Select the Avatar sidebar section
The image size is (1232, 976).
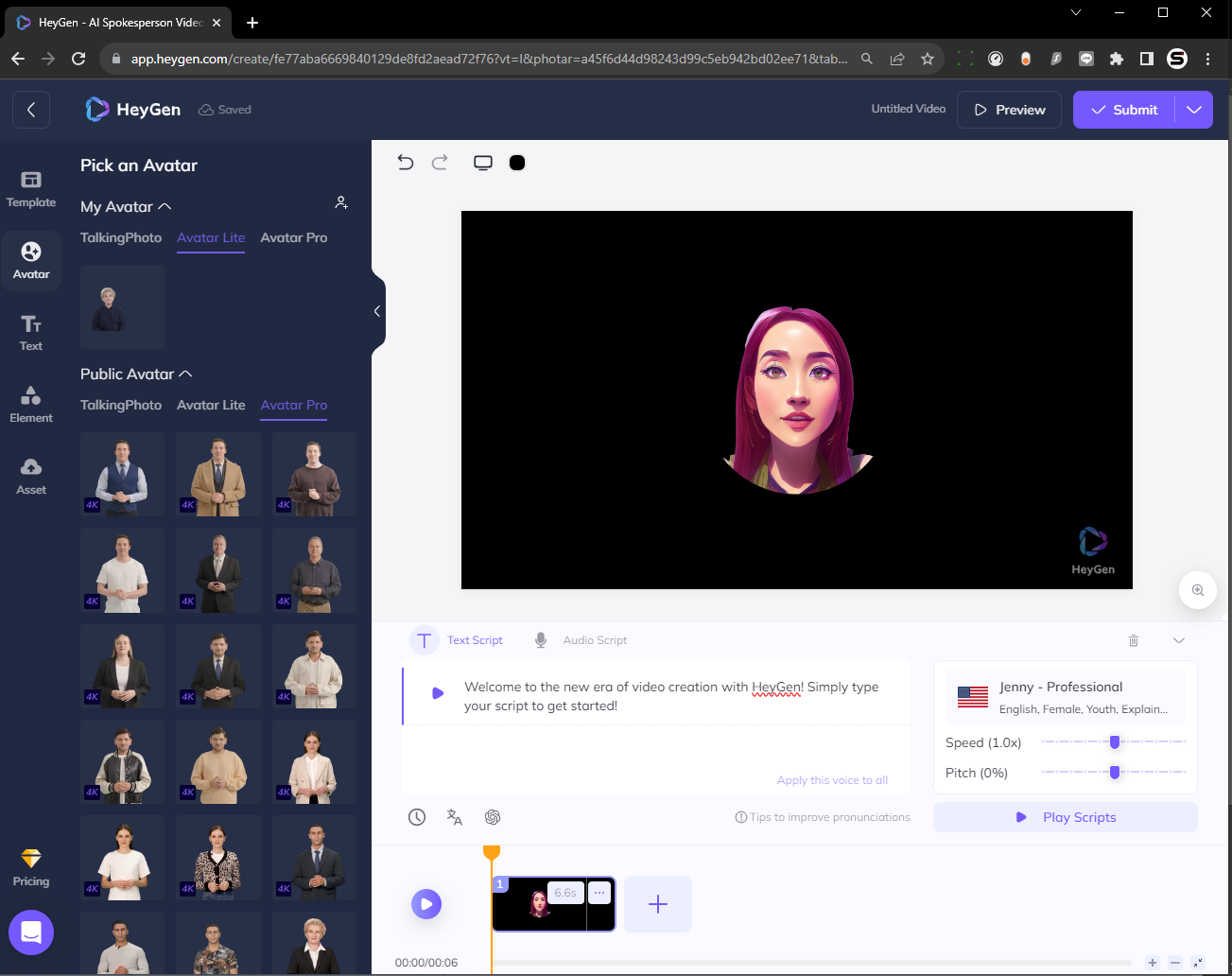click(31, 261)
